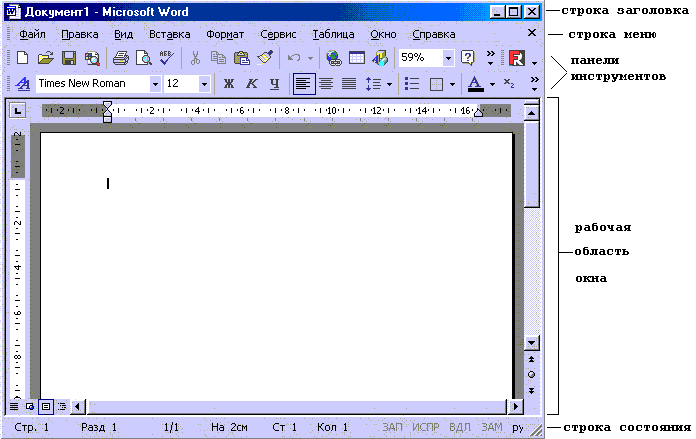Justify text alignment

tap(349, 83)
